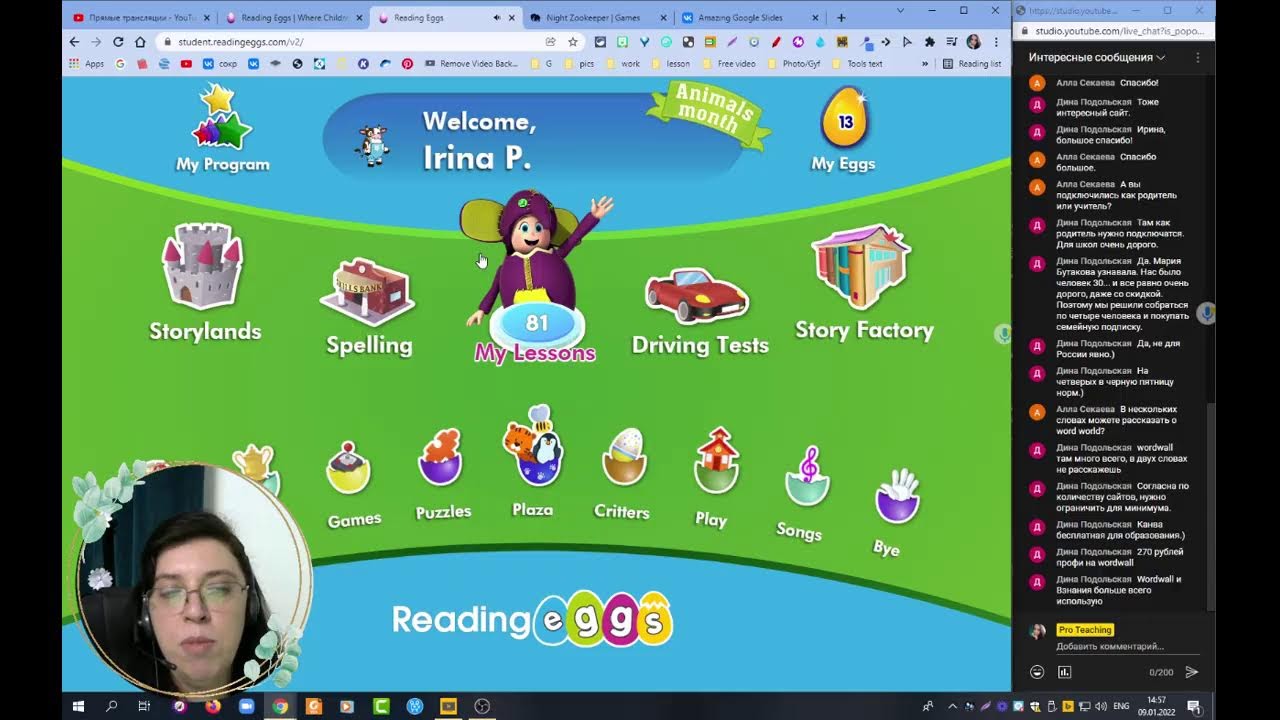Open the Plaza animals egg icon
1280x720 pixels.
533,446
